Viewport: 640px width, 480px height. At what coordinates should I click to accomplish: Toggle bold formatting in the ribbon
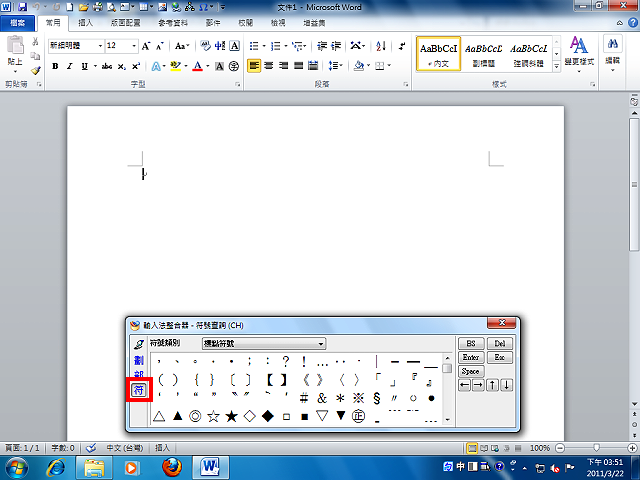[55, 66]
